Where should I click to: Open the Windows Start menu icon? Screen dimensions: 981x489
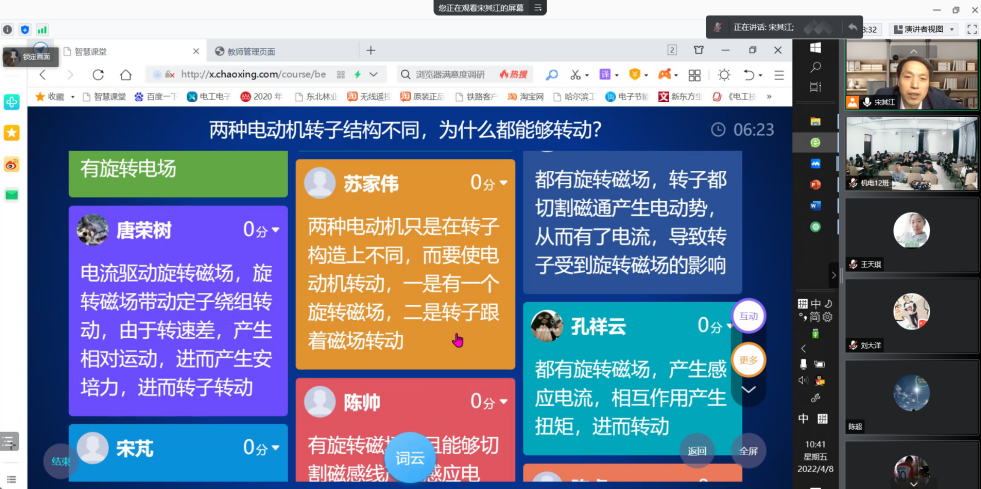pyautogui.click(x=815, y=48)
